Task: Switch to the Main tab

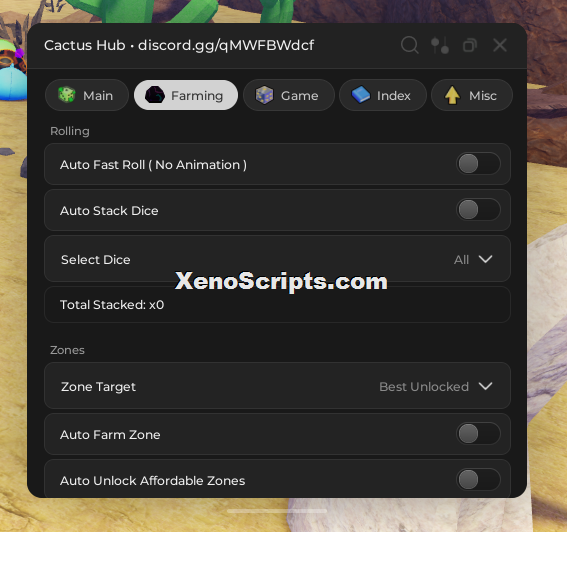Action: [87, 95]
